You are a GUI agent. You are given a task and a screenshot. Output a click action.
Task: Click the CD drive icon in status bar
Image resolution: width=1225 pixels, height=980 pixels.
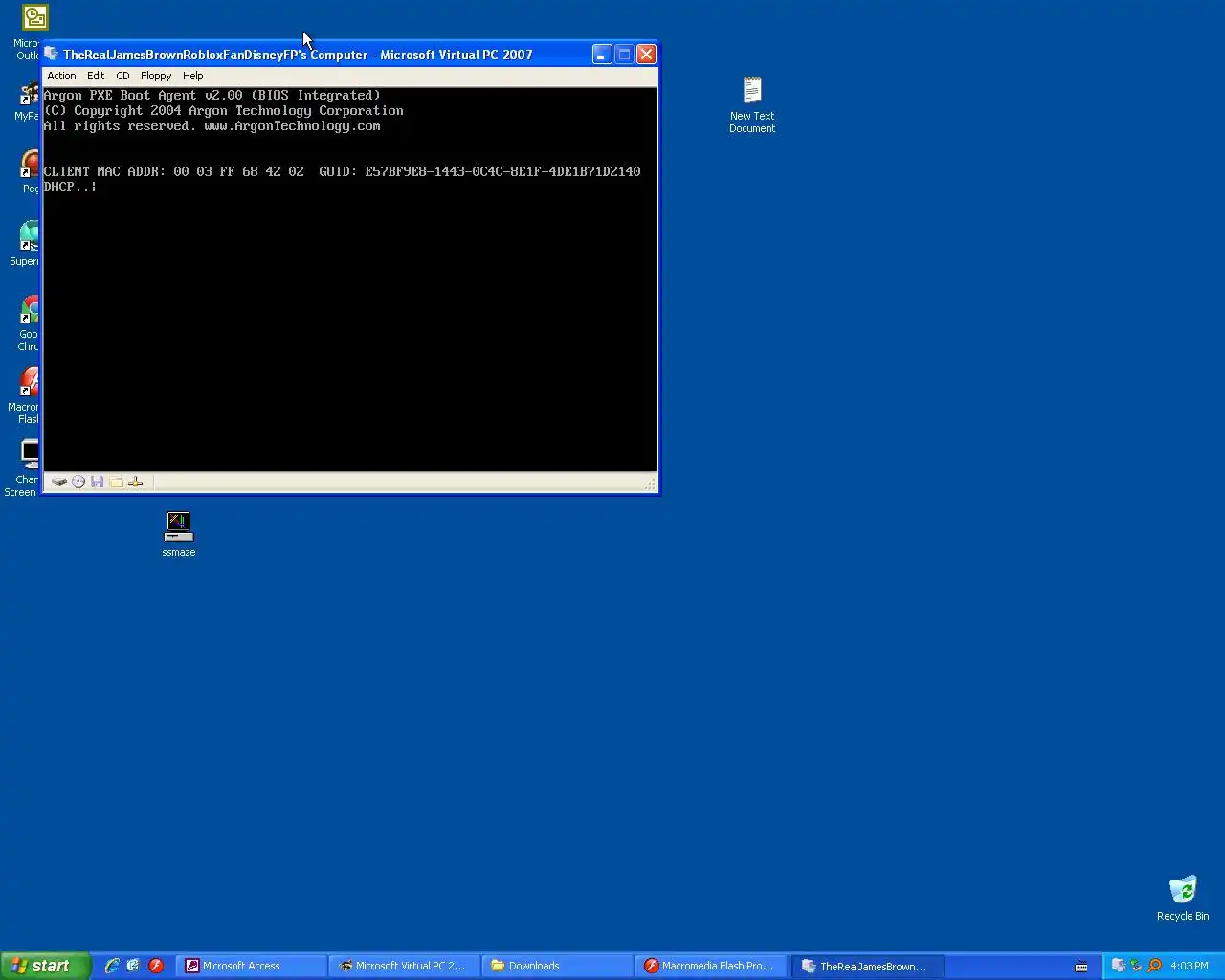click(x=78, y=481)
